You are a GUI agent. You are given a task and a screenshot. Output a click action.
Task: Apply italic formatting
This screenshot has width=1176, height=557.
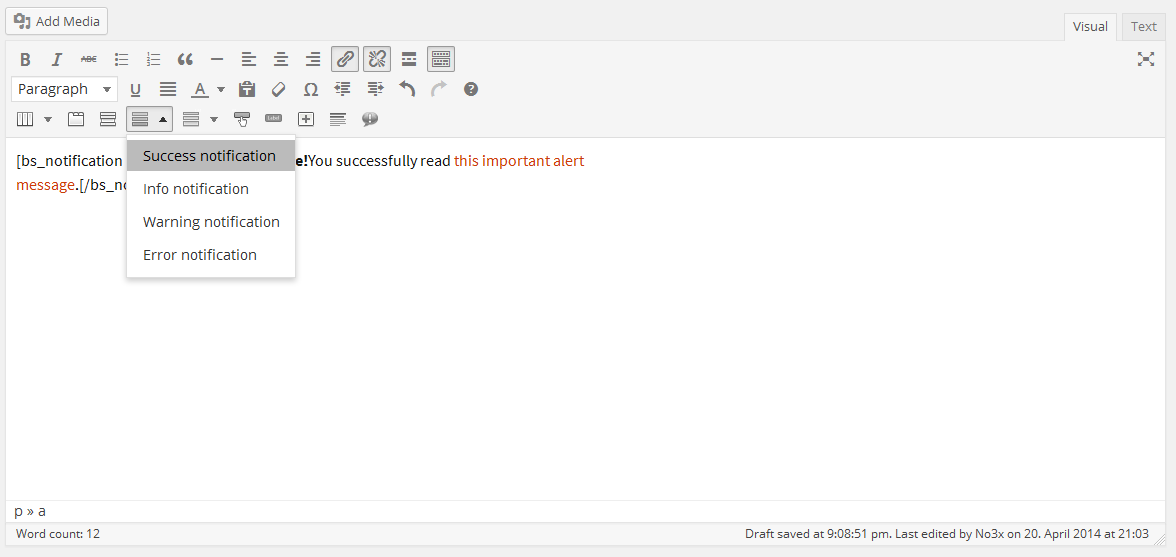[x=56, y=59]
